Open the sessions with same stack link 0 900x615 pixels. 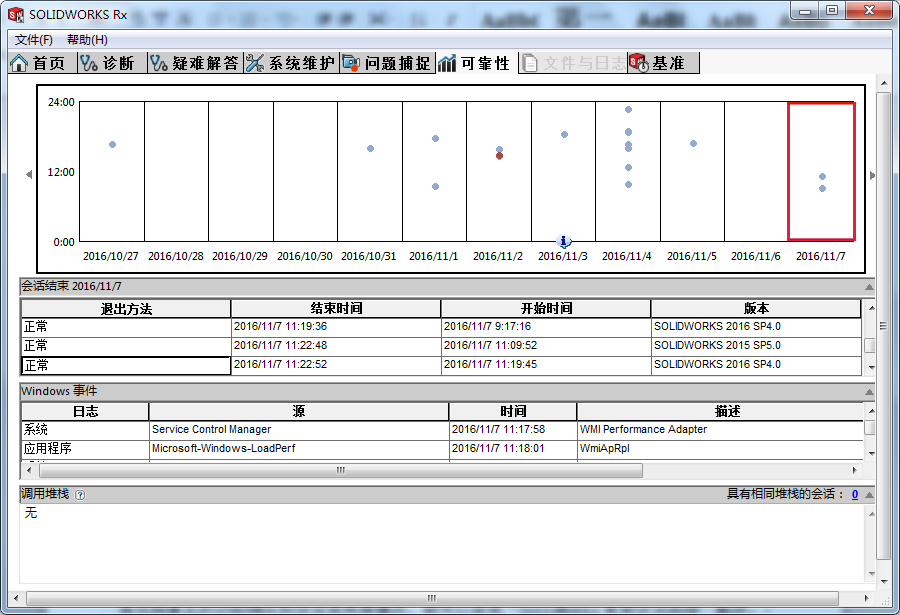click(x=855, y=494)
